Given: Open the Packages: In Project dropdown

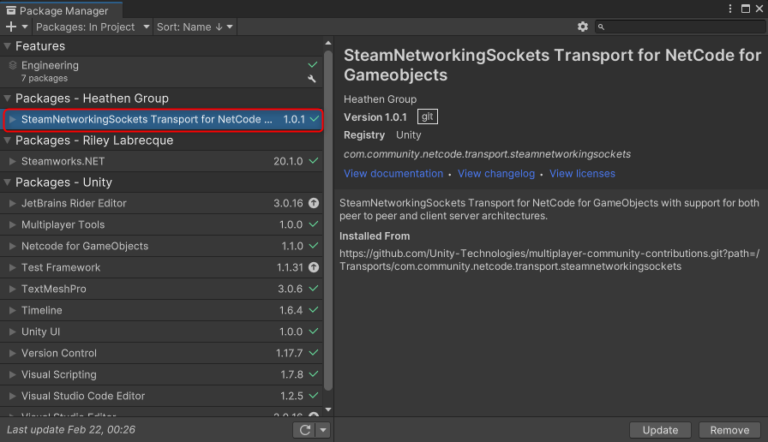Looking at the screenshot, I should [93, 27].
